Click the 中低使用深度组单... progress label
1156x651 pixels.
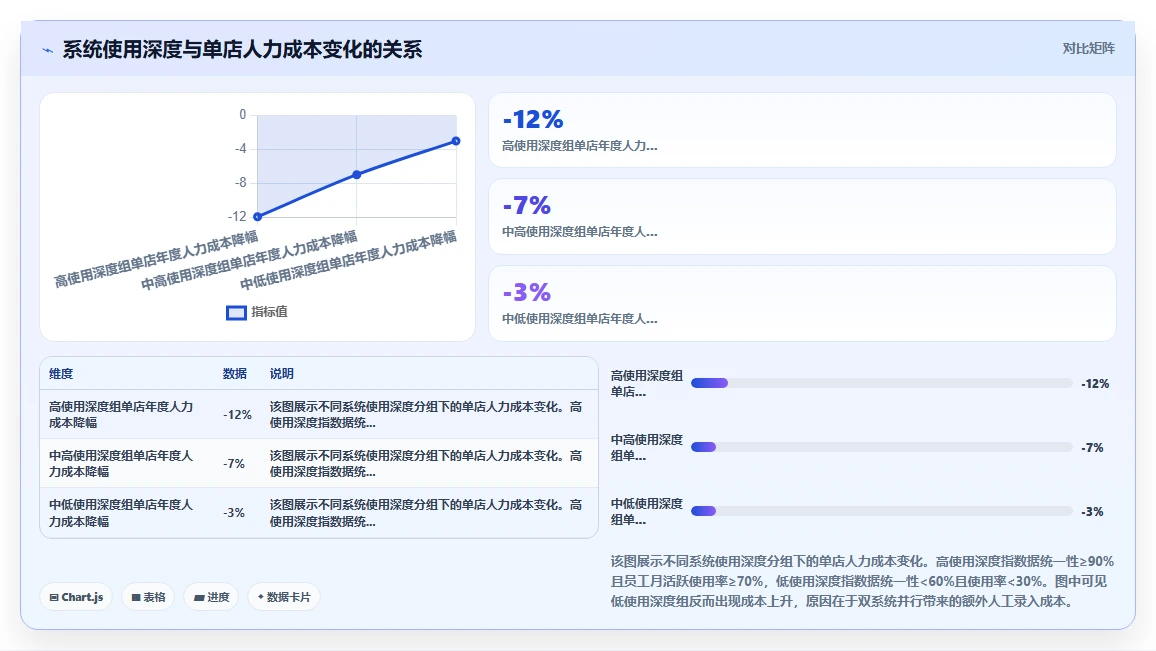click(647, 512)
